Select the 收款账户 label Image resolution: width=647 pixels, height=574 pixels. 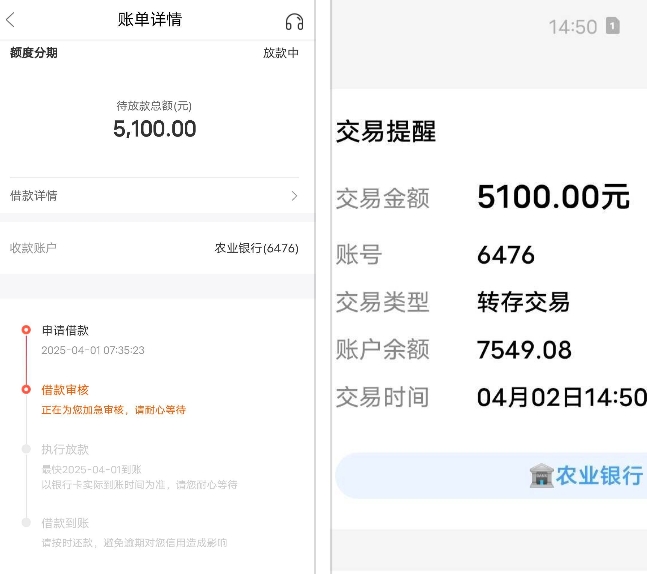[x=33, y=248]
